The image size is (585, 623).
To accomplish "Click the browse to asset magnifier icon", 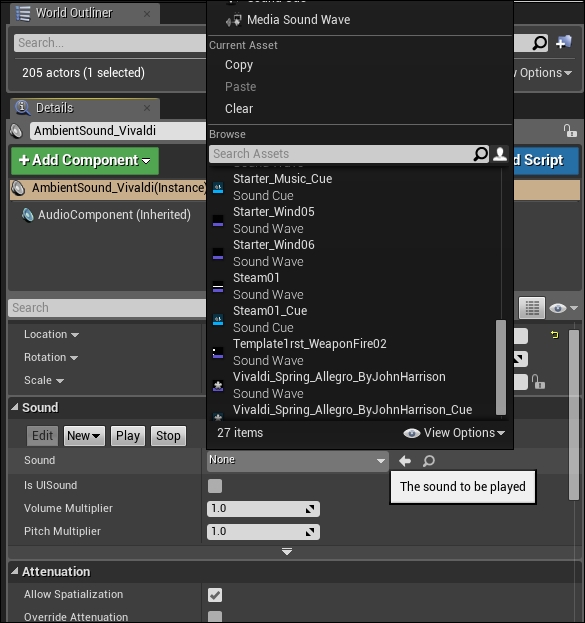I will 428,461.
